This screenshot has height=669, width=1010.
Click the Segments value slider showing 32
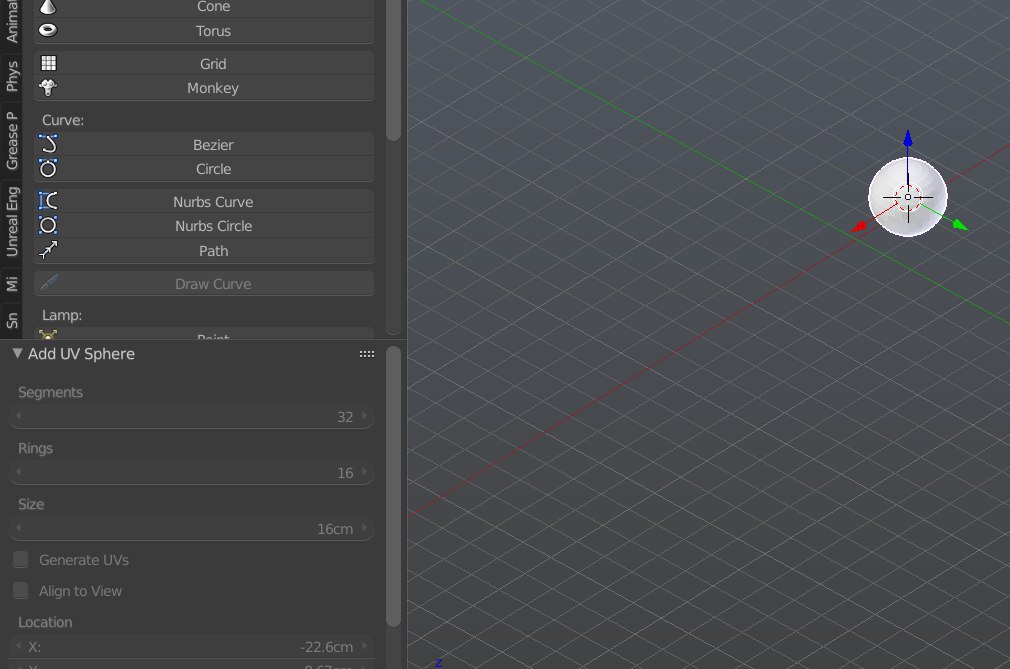(191, 417)
